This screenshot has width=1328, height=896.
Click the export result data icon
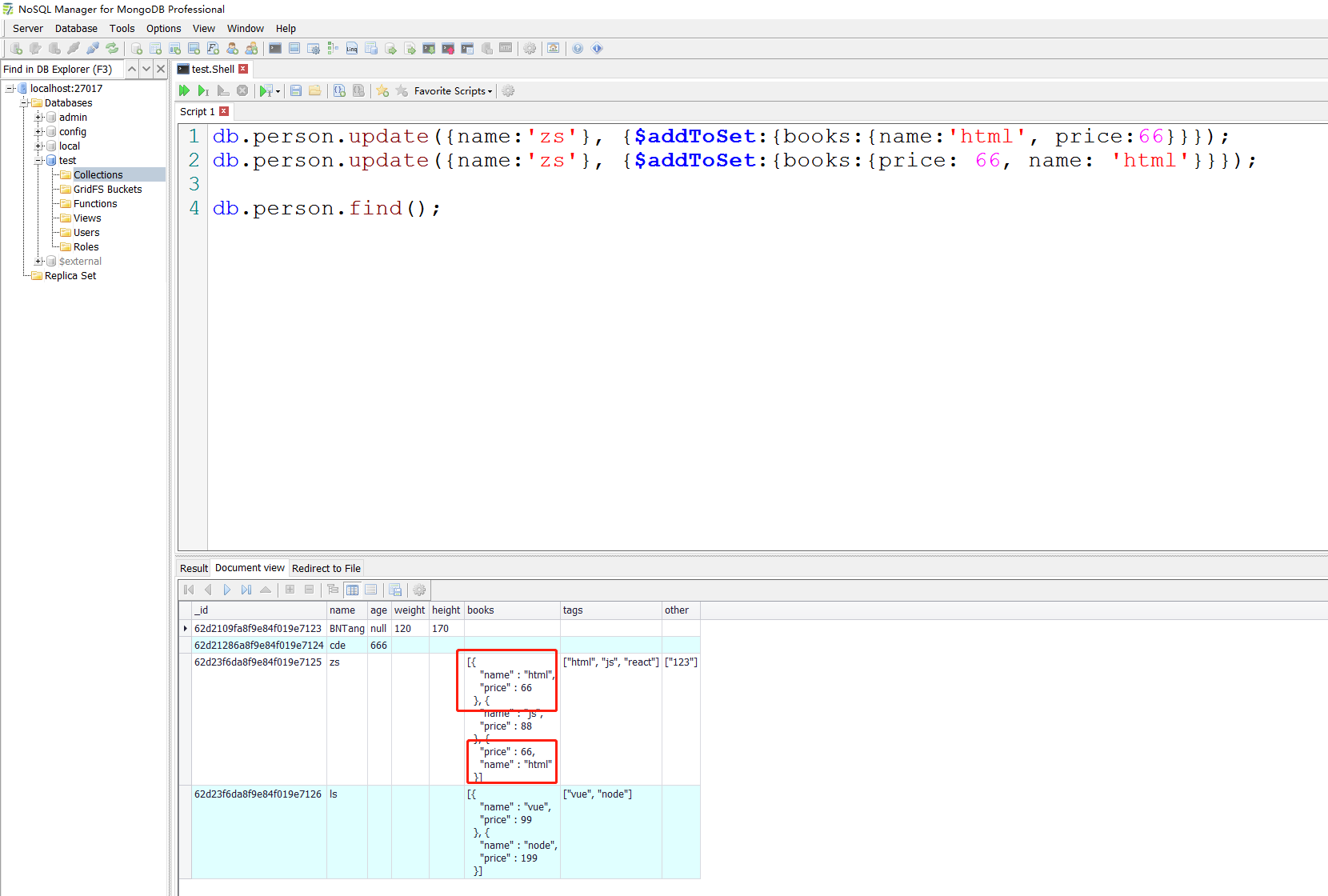click(x=395, y=590)
